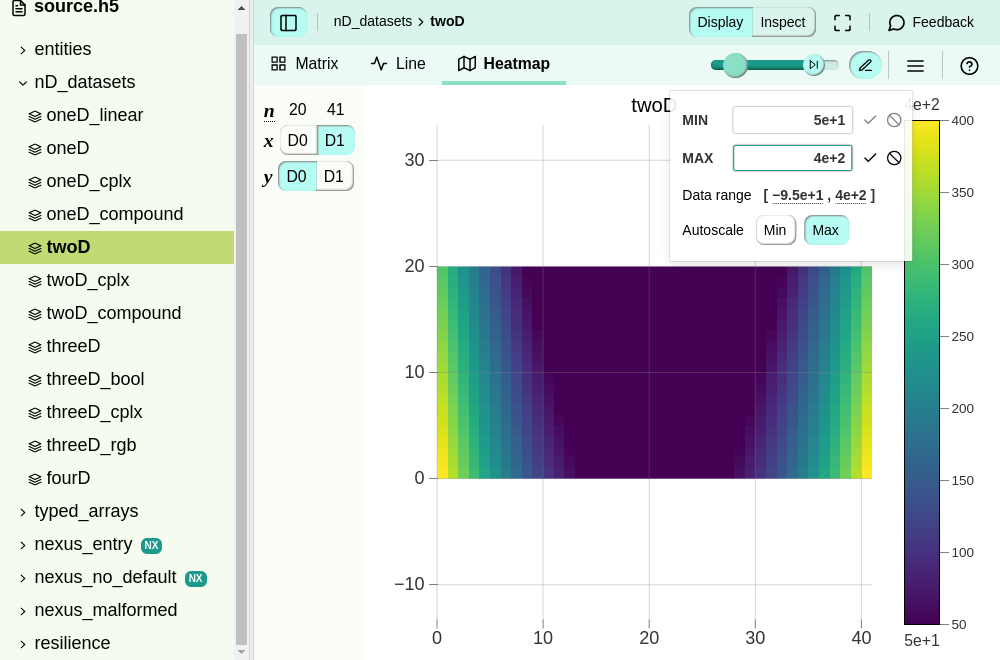The image size is (1000, 660).
Task: Open the help question mark icon
Action: (969, 65)
